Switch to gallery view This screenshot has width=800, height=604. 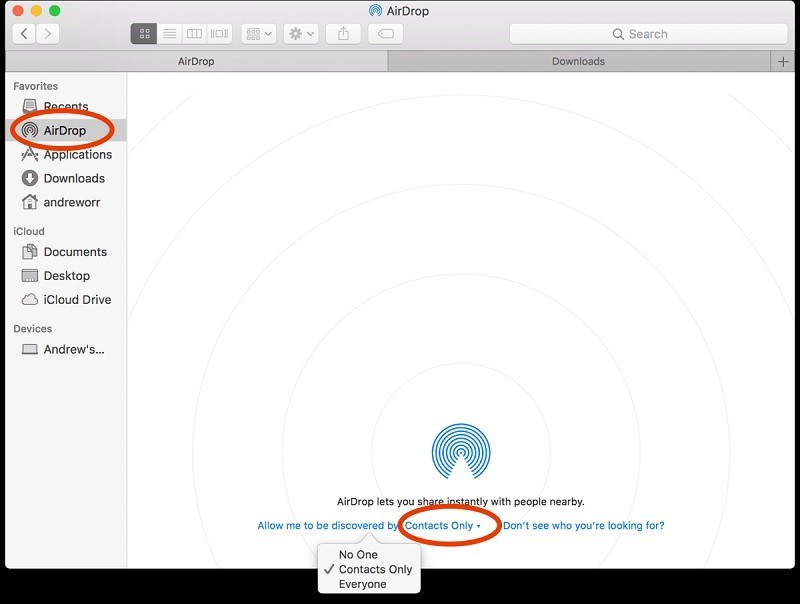click(x=217, y=33)
